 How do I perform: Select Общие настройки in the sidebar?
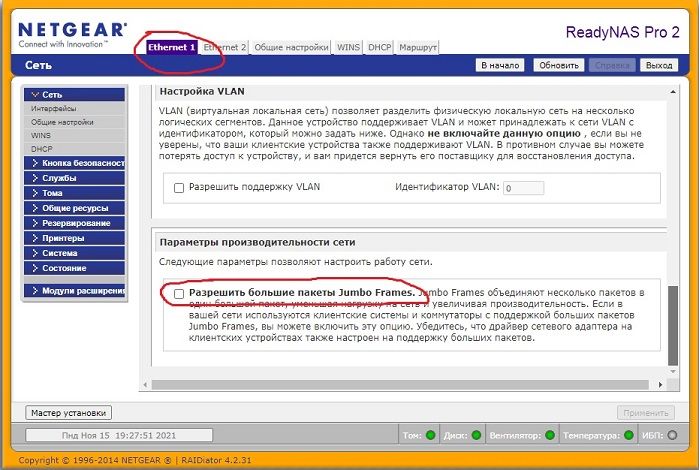point(62,122)
